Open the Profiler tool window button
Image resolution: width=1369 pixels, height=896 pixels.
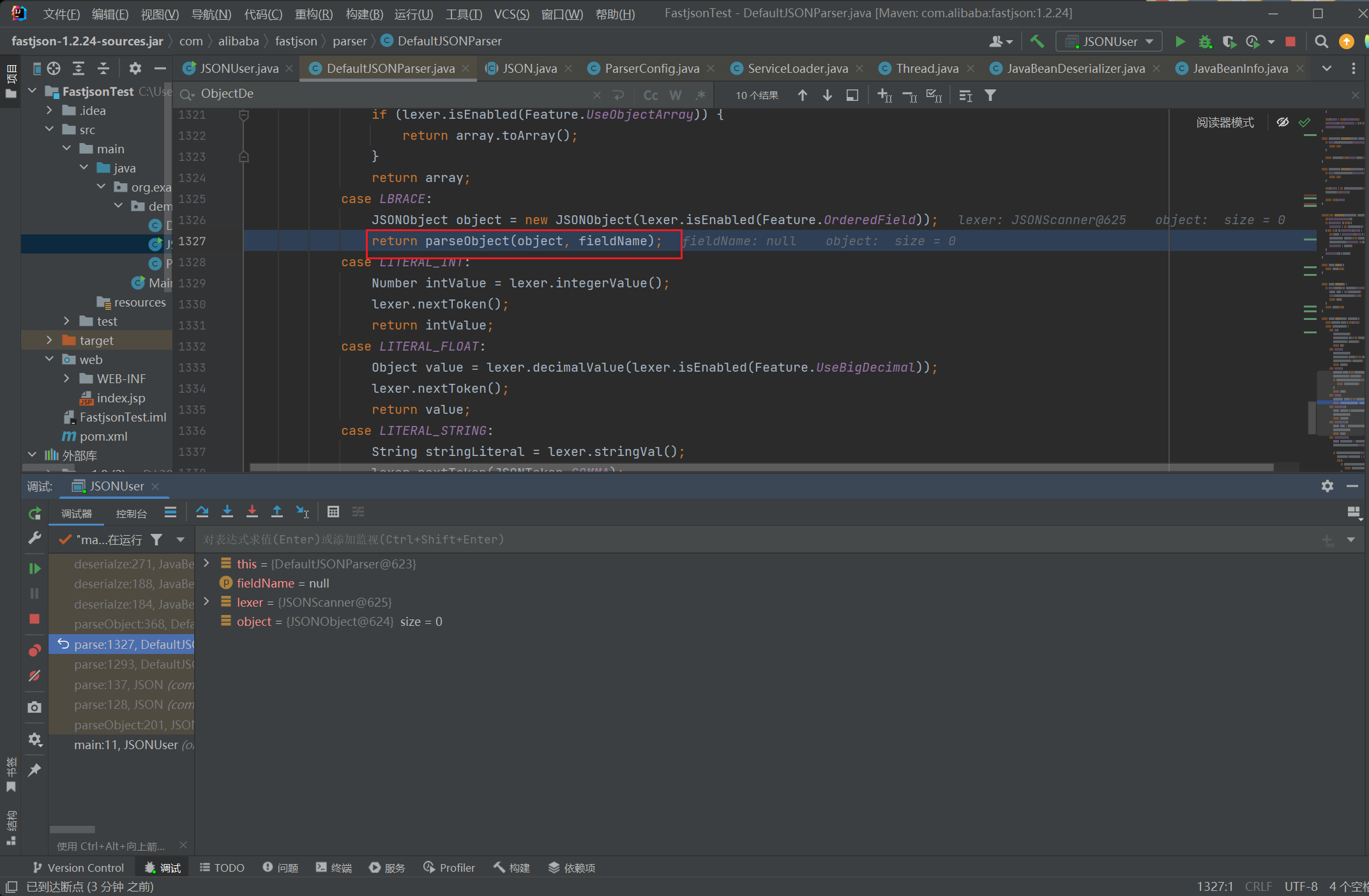point(449,867)
